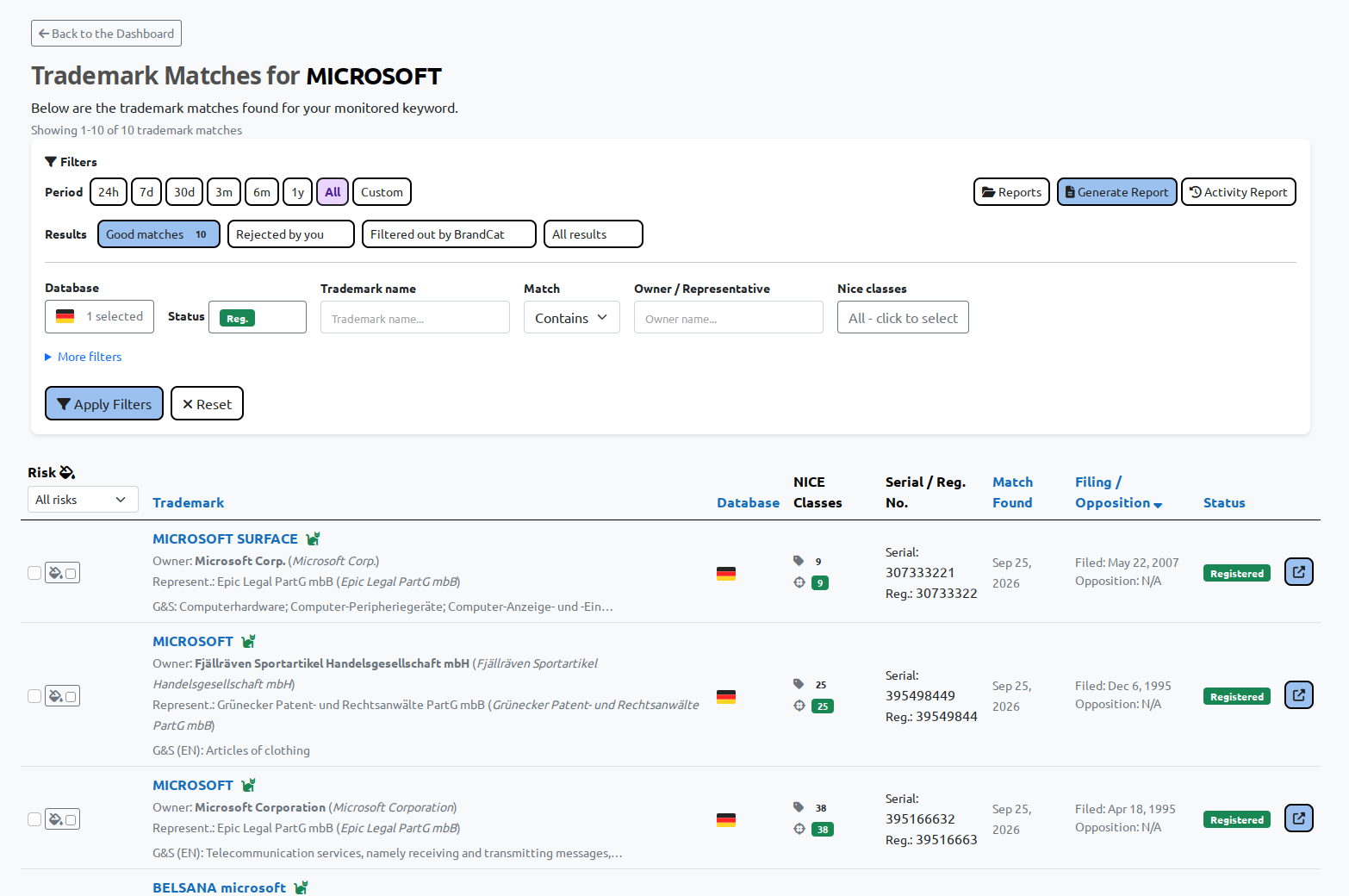1349x896 pixels.
Task: Click the green 9 class badge
Action: click(x=820, y=583)
